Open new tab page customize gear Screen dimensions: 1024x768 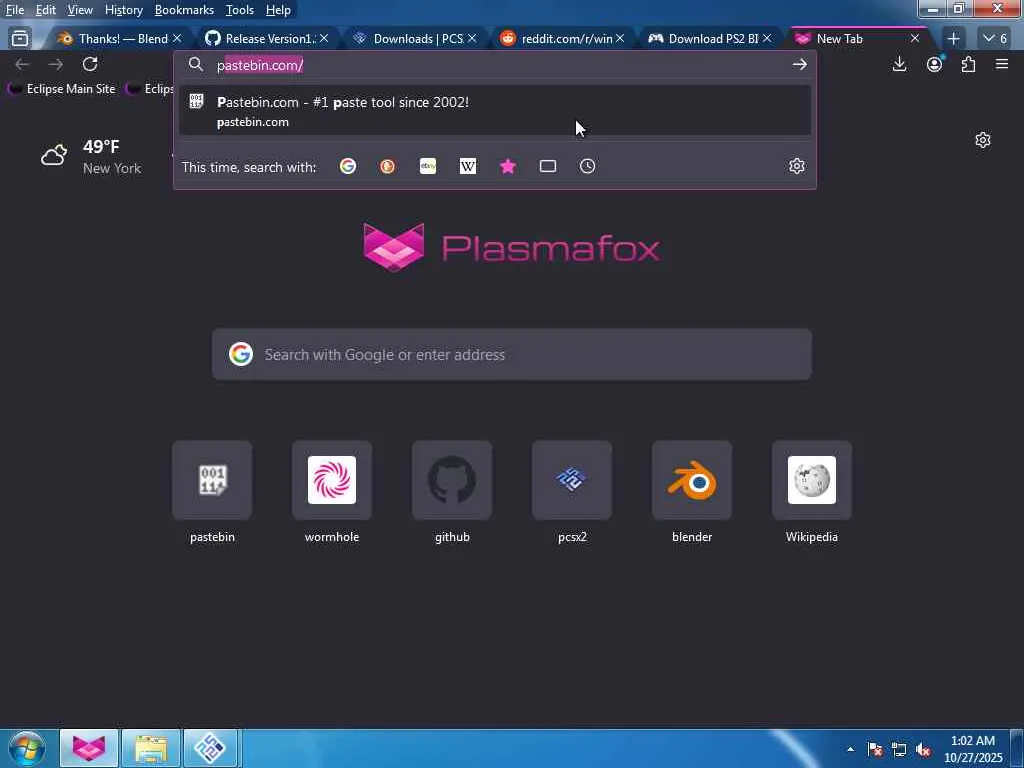(982, 140)
